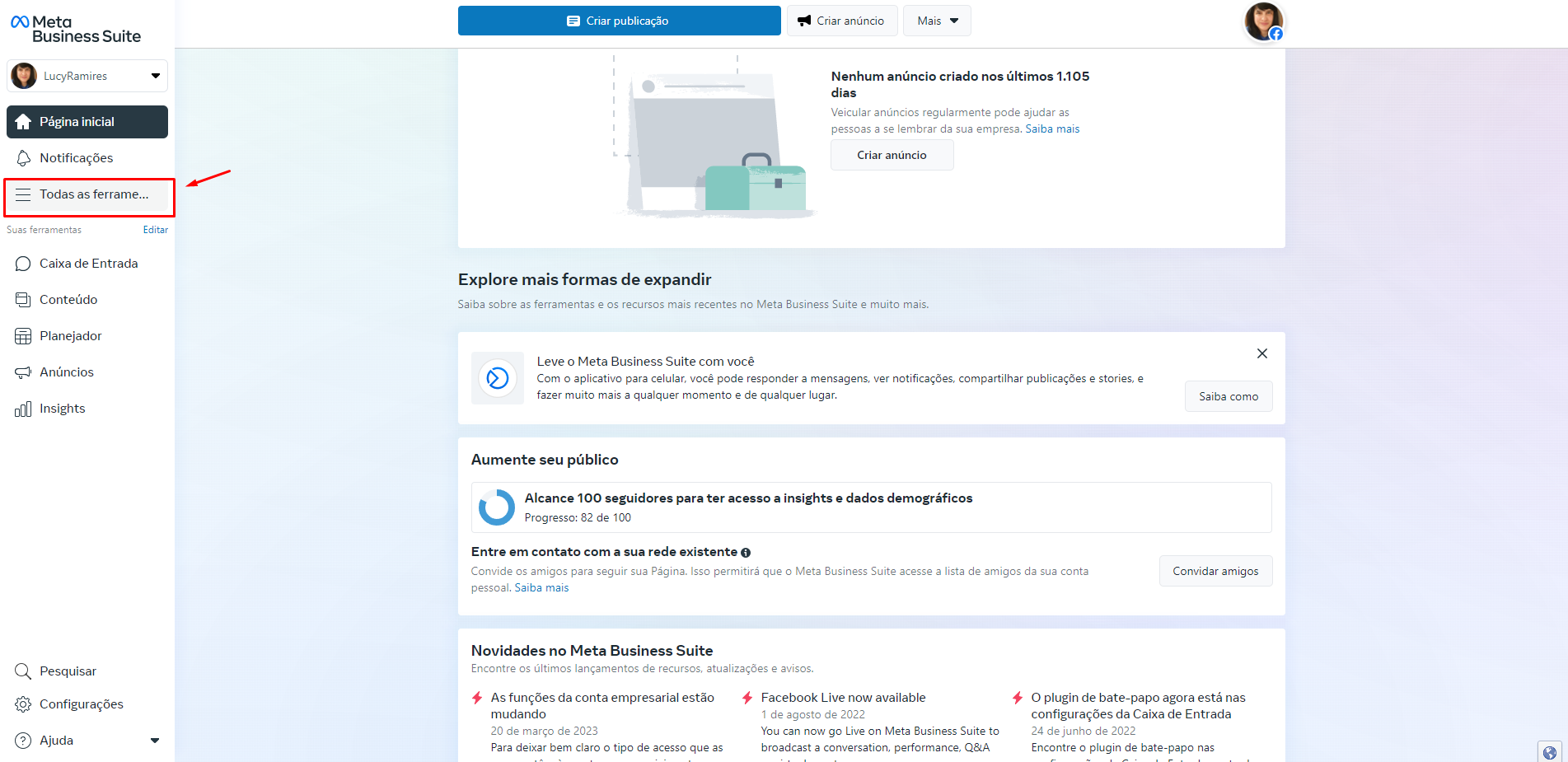Open 'As funções da conta empresarial' news item

(602, 706)
